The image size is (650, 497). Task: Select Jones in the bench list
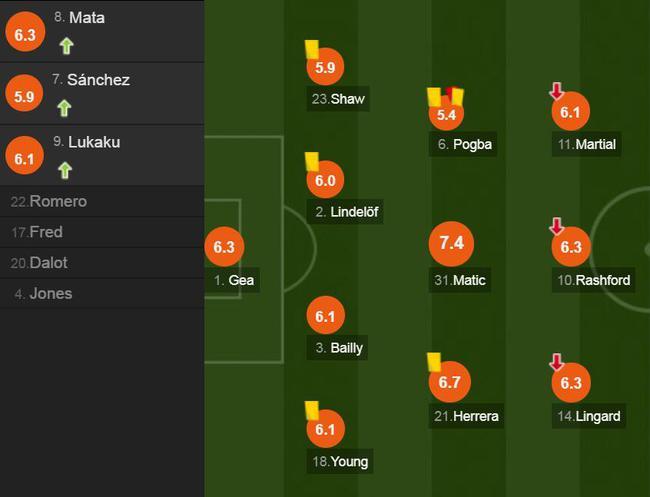(x=102, y=293)
